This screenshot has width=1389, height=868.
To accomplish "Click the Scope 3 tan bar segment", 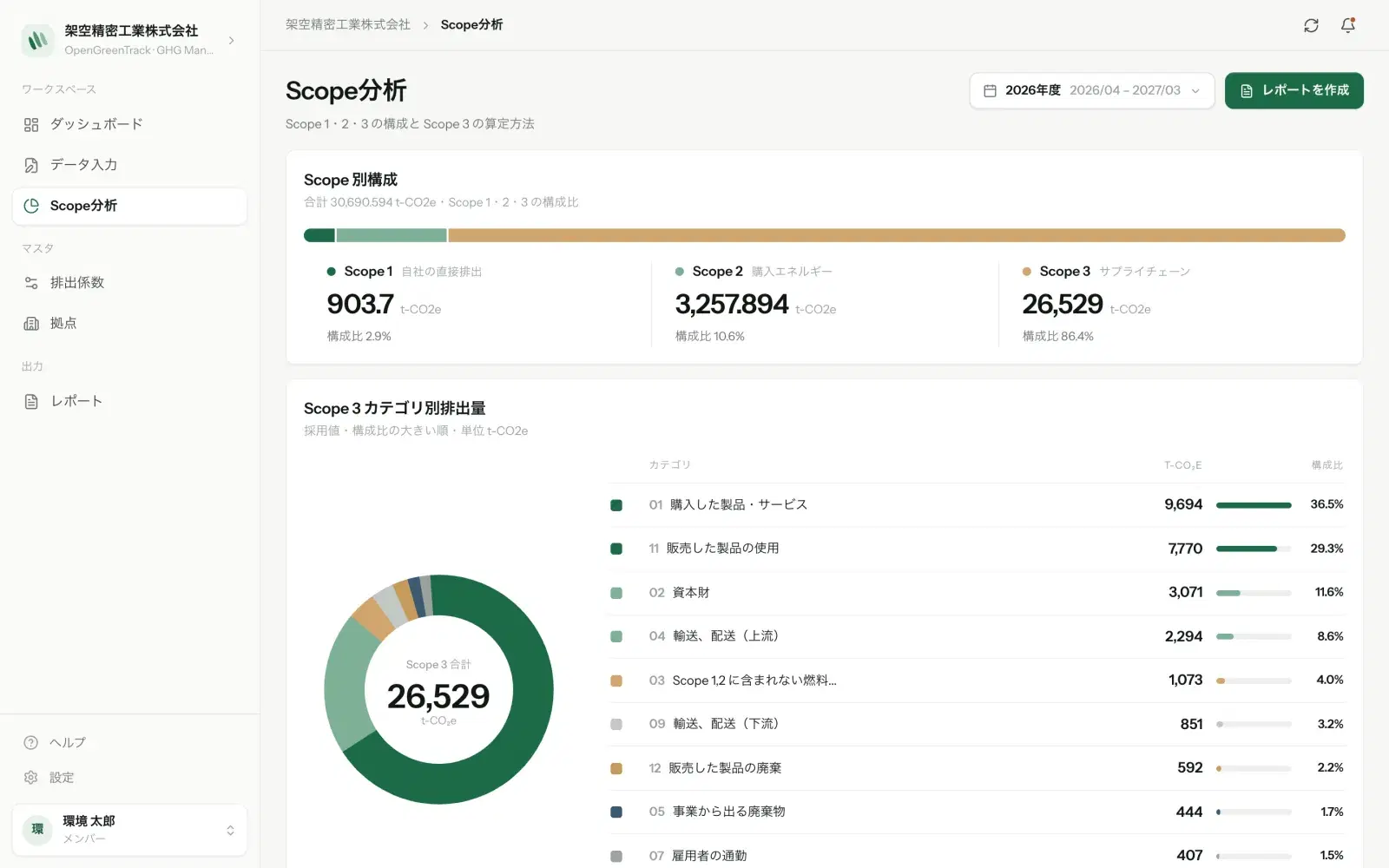I will click(x=897, y=235).
